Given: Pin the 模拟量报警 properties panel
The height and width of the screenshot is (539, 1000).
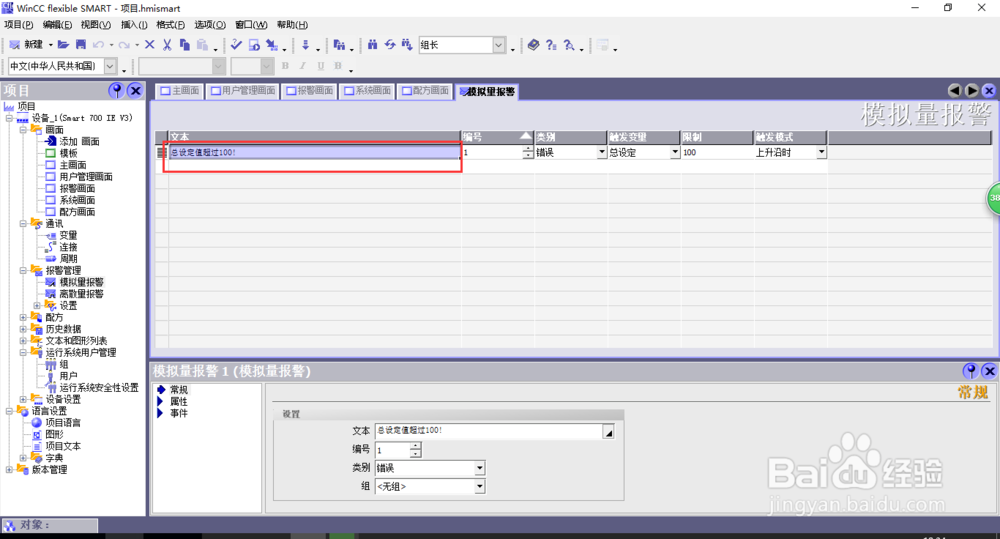Looking at the screenshot, I should [x=970, y=371].
